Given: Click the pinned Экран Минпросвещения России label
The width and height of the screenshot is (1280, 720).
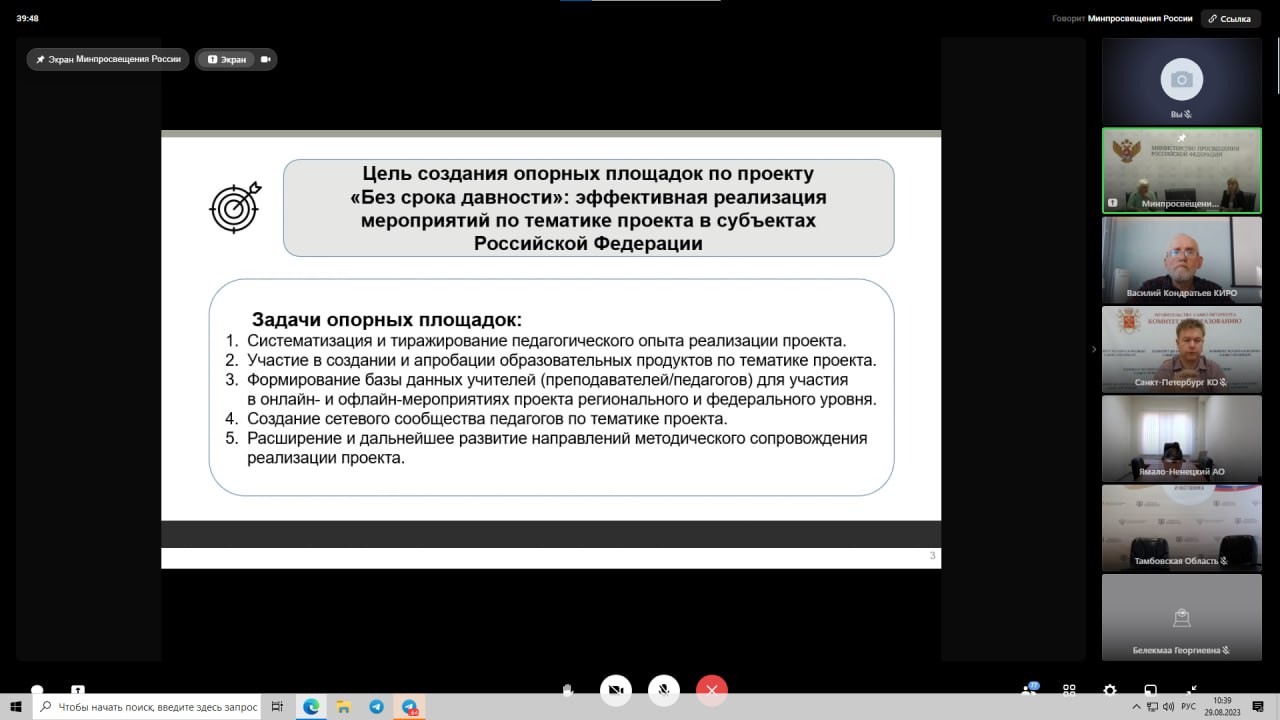Looking at the screenshot, I should pos(108,59).
